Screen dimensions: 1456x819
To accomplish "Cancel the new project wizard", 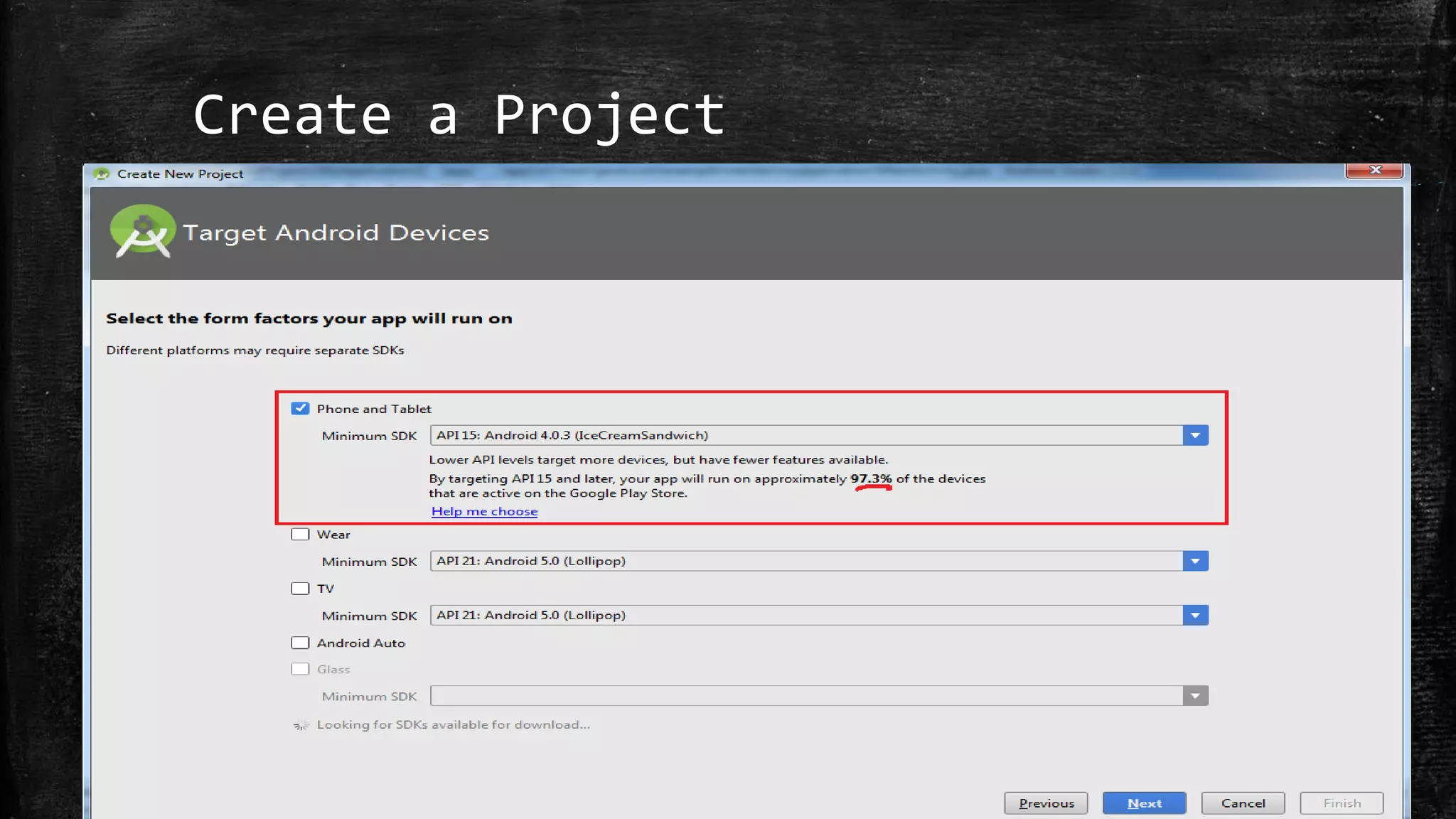I will point(1243,803).
